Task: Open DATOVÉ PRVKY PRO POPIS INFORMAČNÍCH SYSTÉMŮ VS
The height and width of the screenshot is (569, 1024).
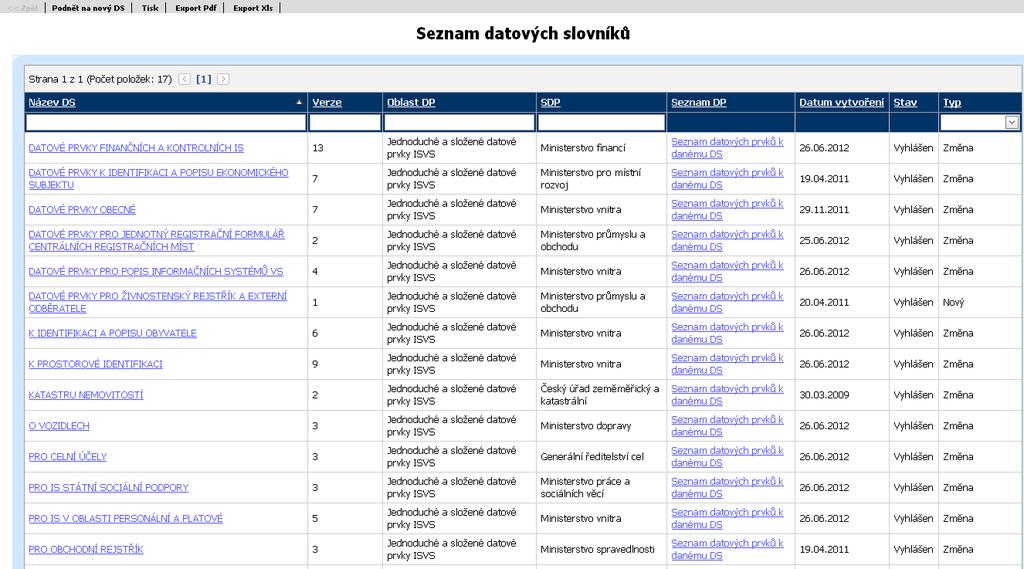Action: (155, 272)
